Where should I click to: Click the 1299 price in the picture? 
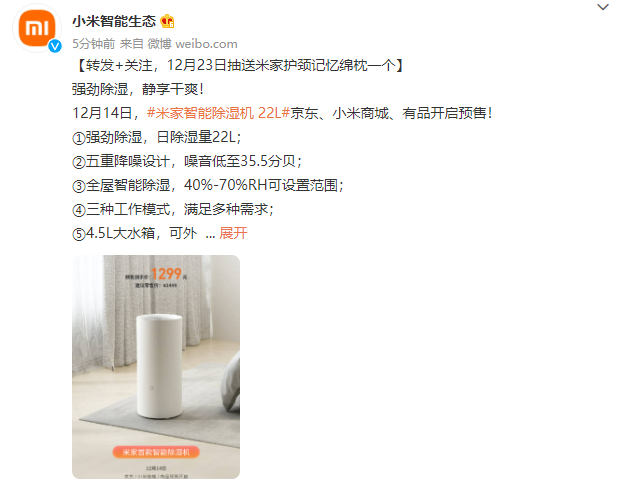[x=166, y=273]
